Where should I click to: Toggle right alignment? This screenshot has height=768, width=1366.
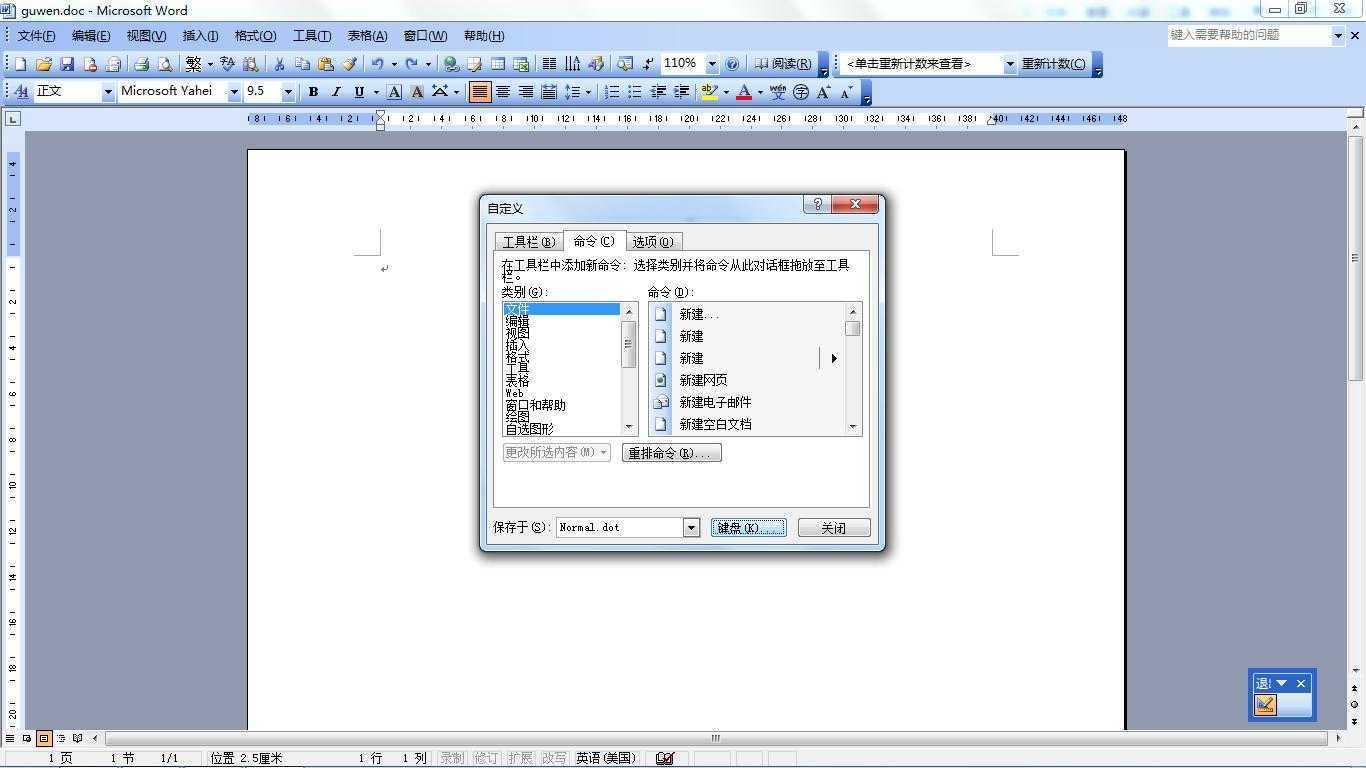526,92
